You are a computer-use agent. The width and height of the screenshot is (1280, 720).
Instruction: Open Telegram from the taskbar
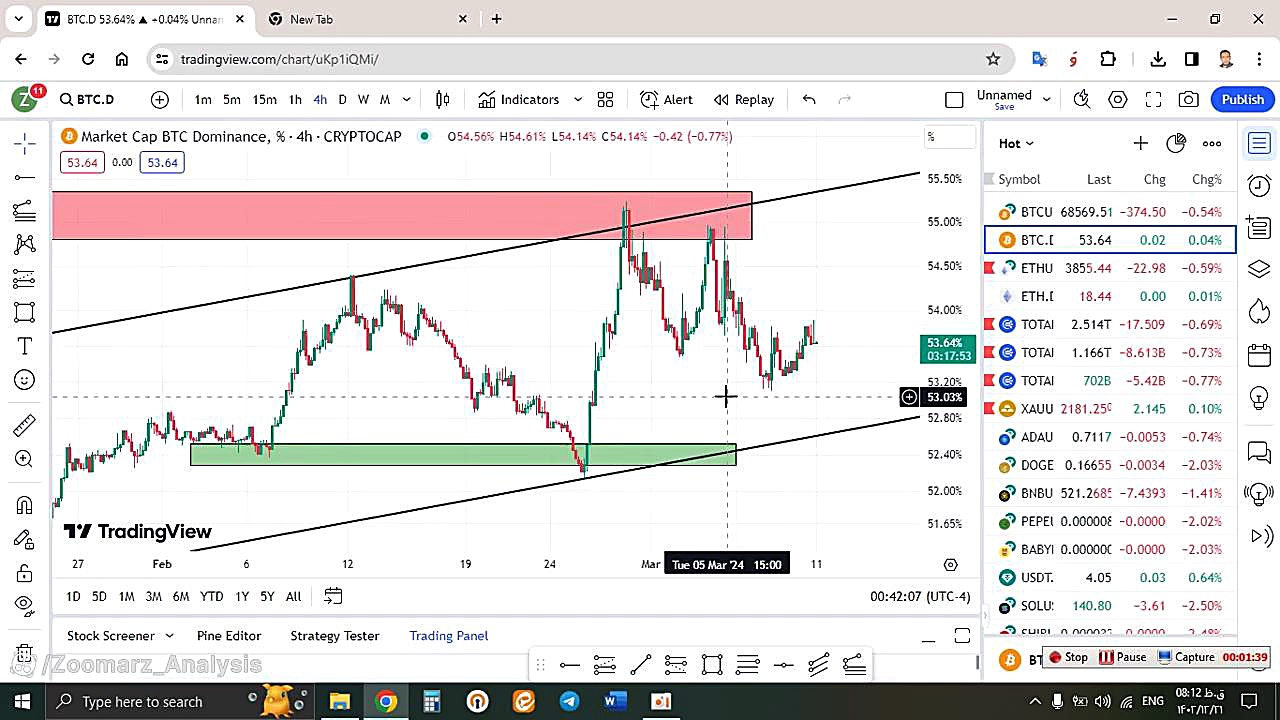569,701
